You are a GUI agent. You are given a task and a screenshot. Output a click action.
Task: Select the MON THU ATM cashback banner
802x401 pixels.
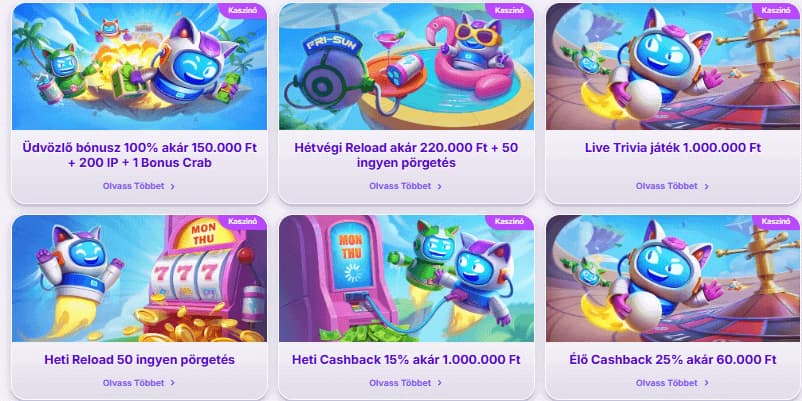pyautogui.click(x=406, y=278)
